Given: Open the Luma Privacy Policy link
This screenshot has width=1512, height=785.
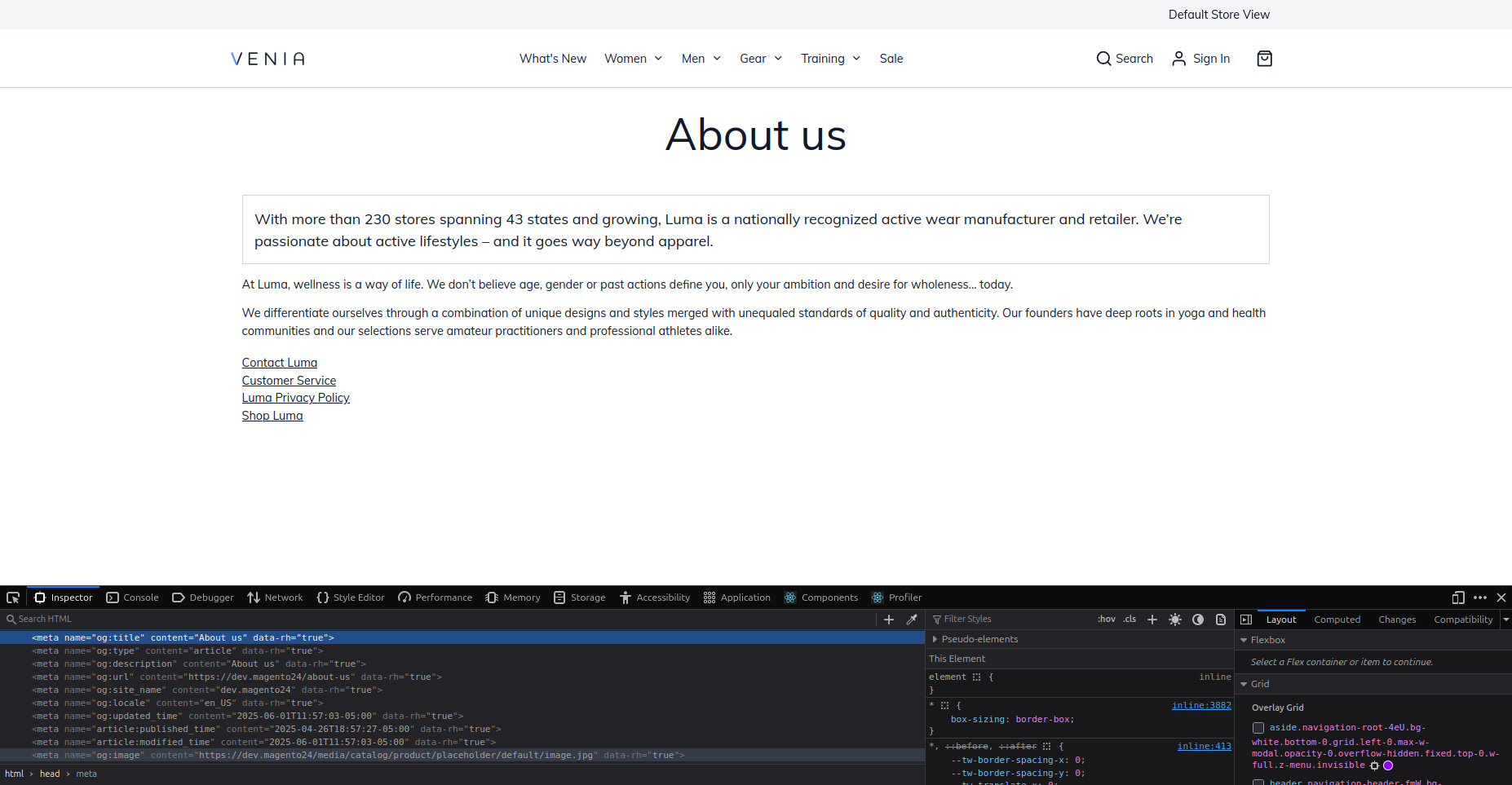Looking at the screenshot, I should [x=296, y=398].
